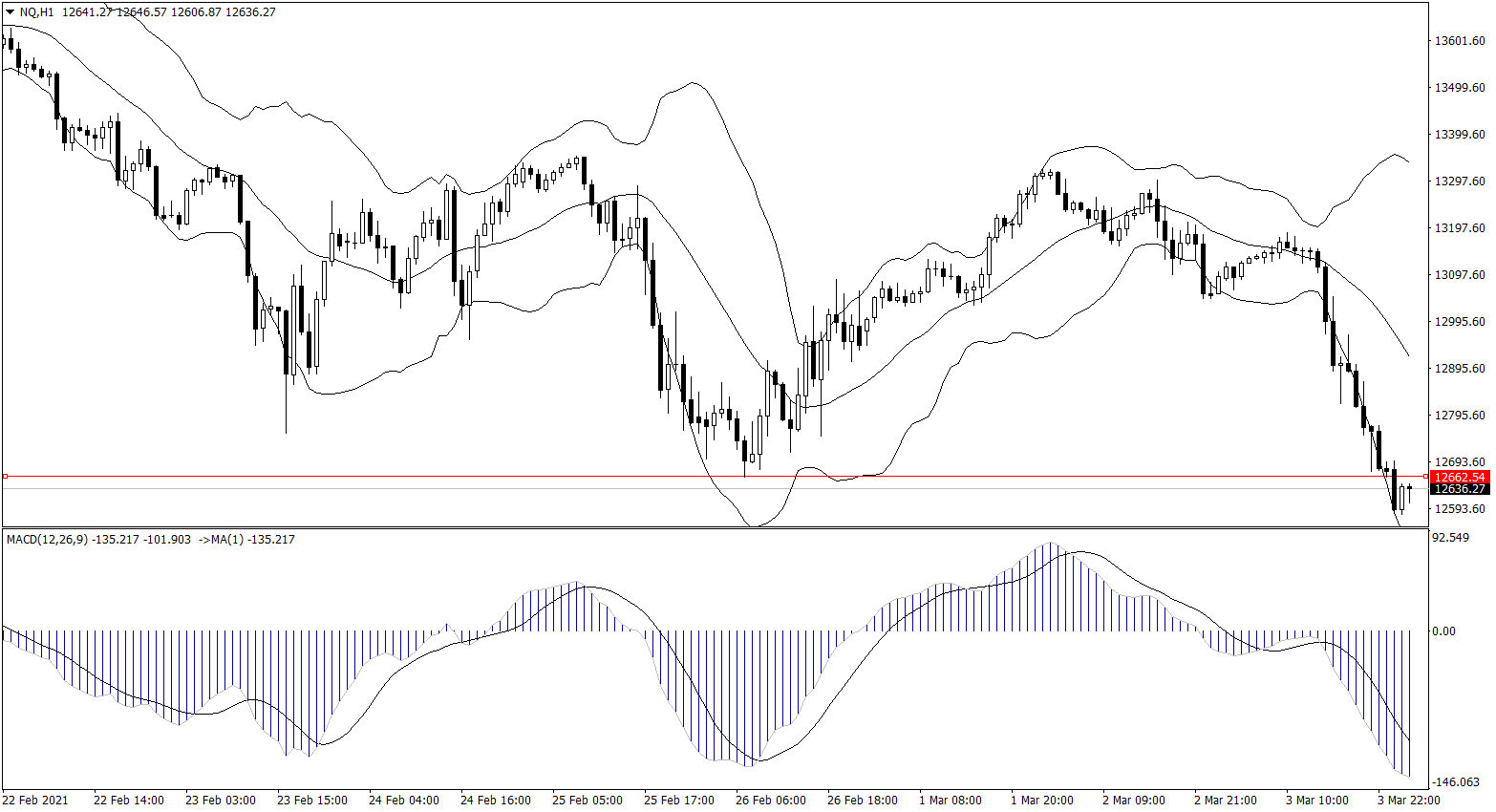This screenshot has width=1496, height=812.
Task: Select the red horizontal line's left handle
Action: (x=5, y=476)
